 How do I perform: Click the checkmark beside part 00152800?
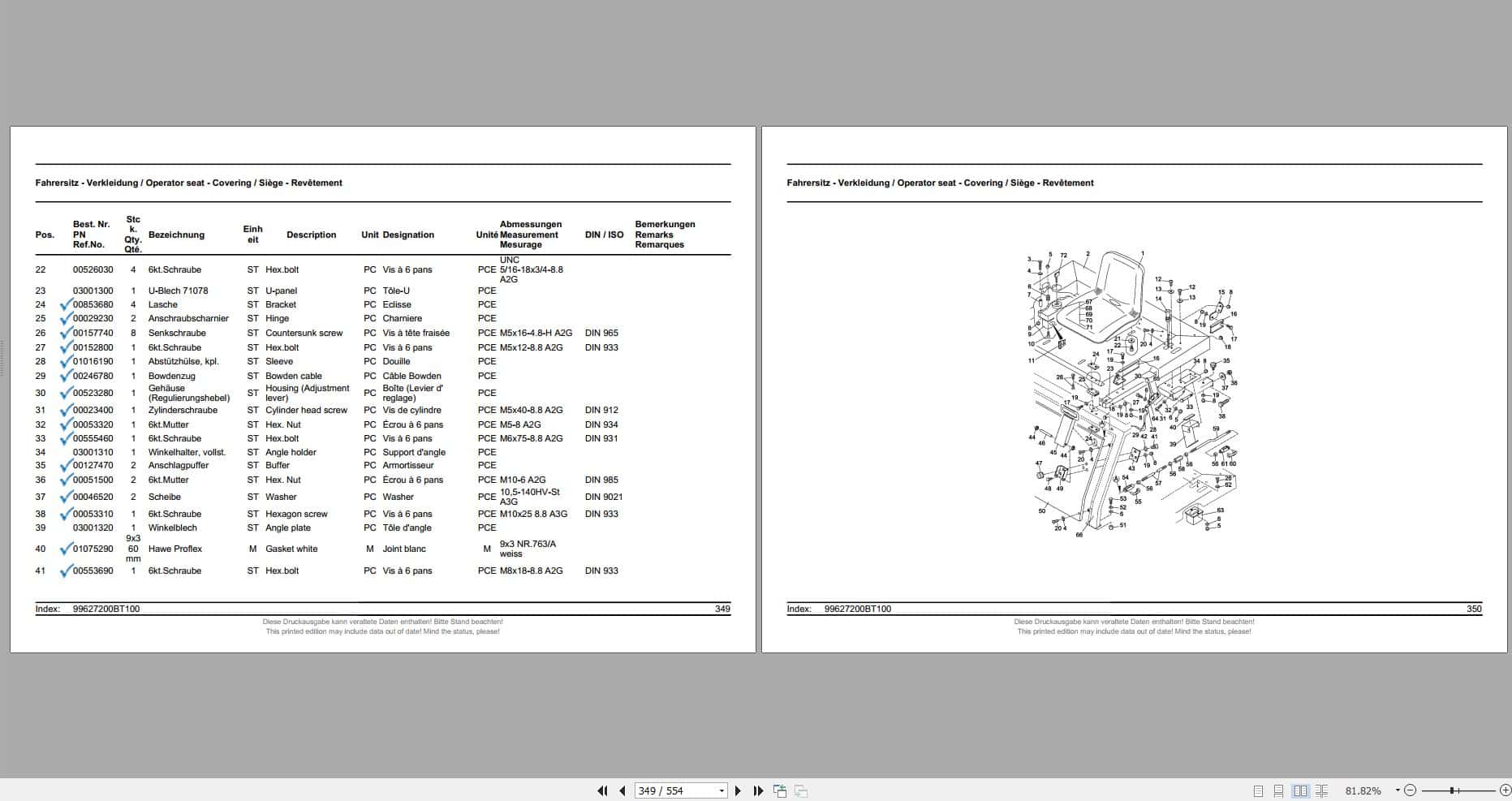(66, 347)
